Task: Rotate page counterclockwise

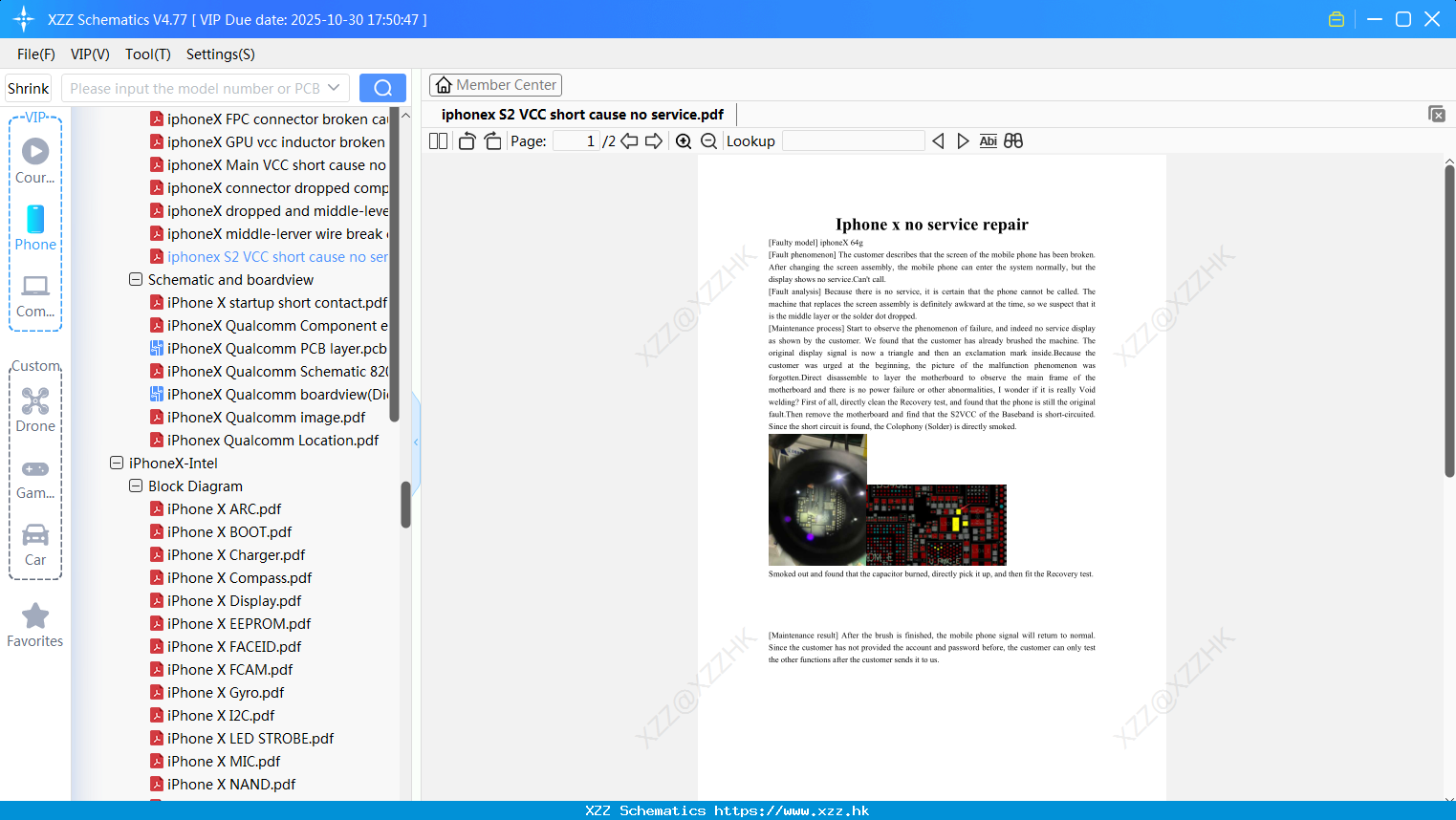Action: (x=467, y=140)
